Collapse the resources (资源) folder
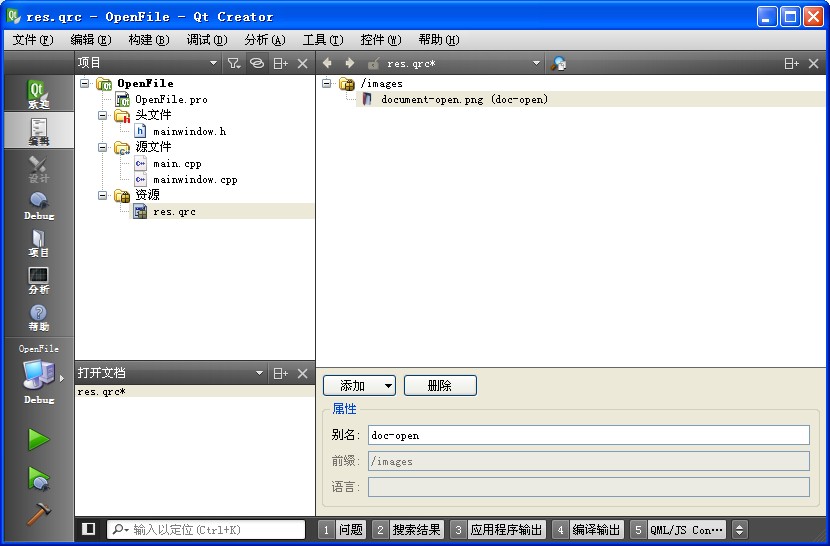Screen dimensions: 830x546 tap(103, 195)
